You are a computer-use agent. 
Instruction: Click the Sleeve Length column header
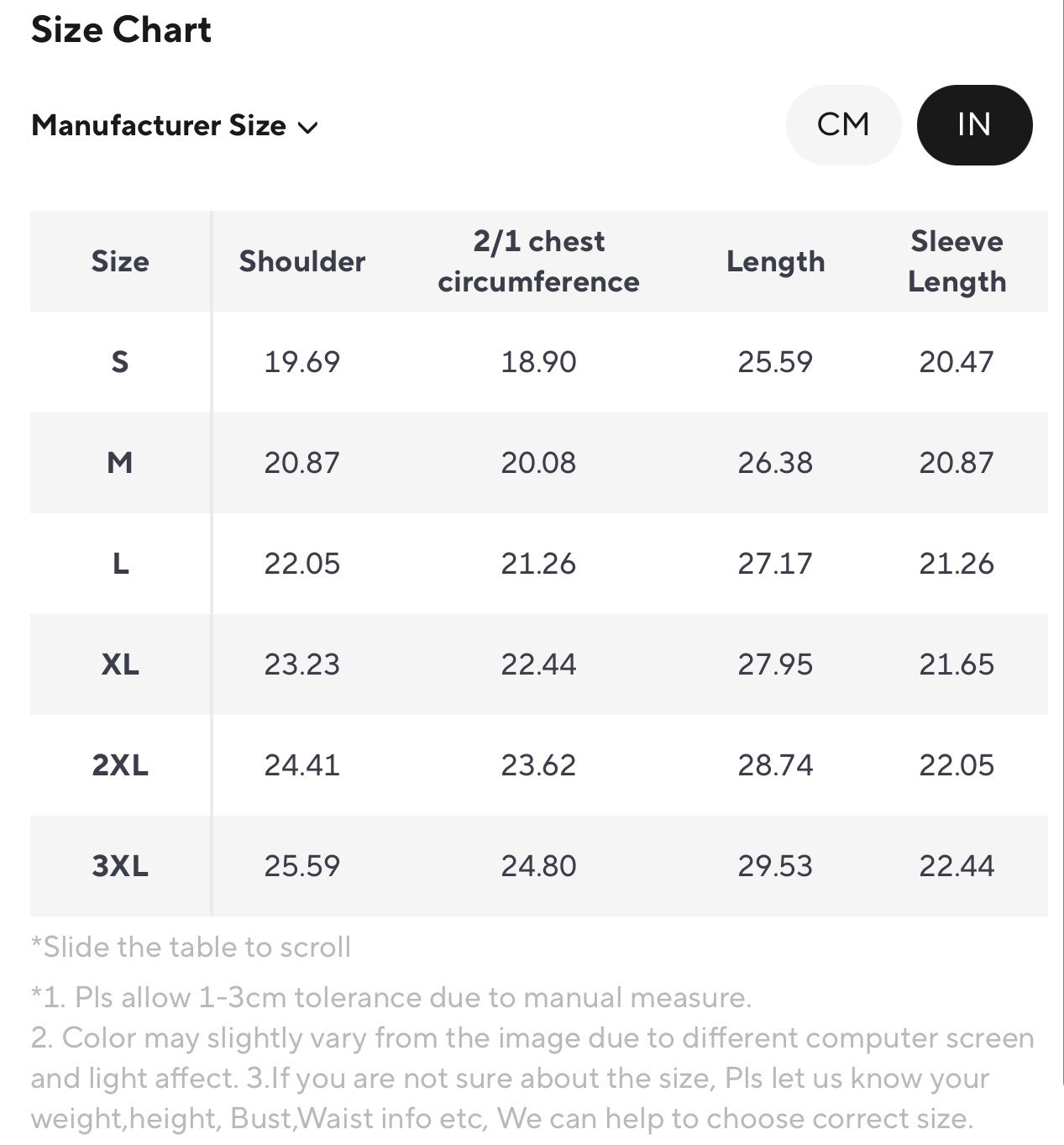(957, 261)
